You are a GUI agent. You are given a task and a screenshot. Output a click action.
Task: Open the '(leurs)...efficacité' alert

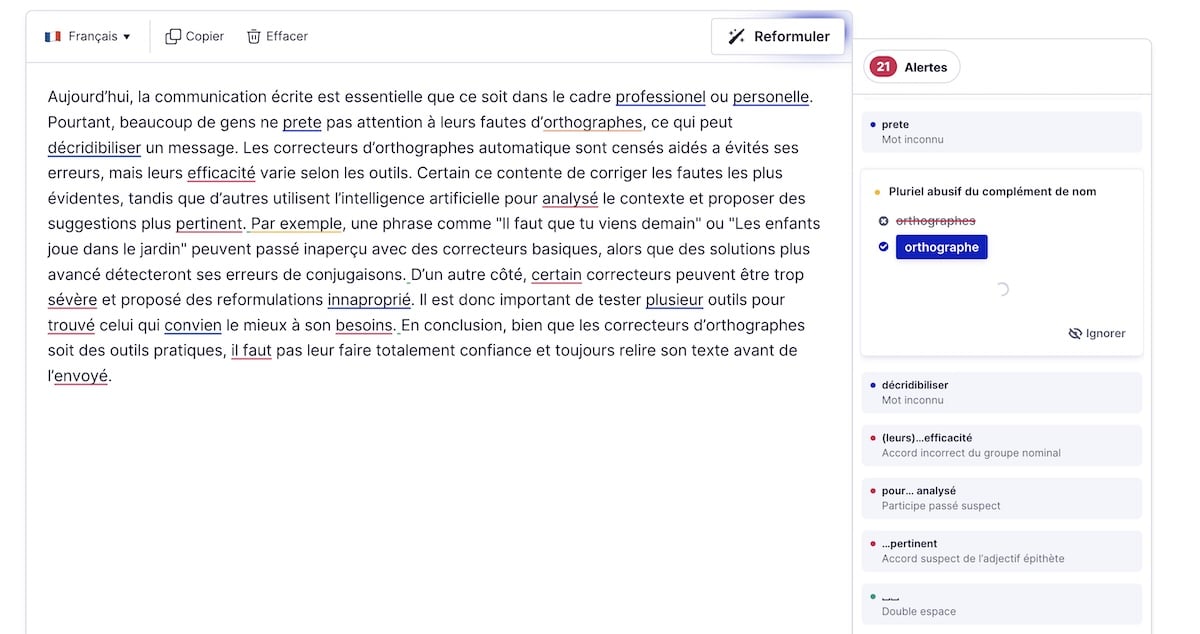pos(1001,445)
